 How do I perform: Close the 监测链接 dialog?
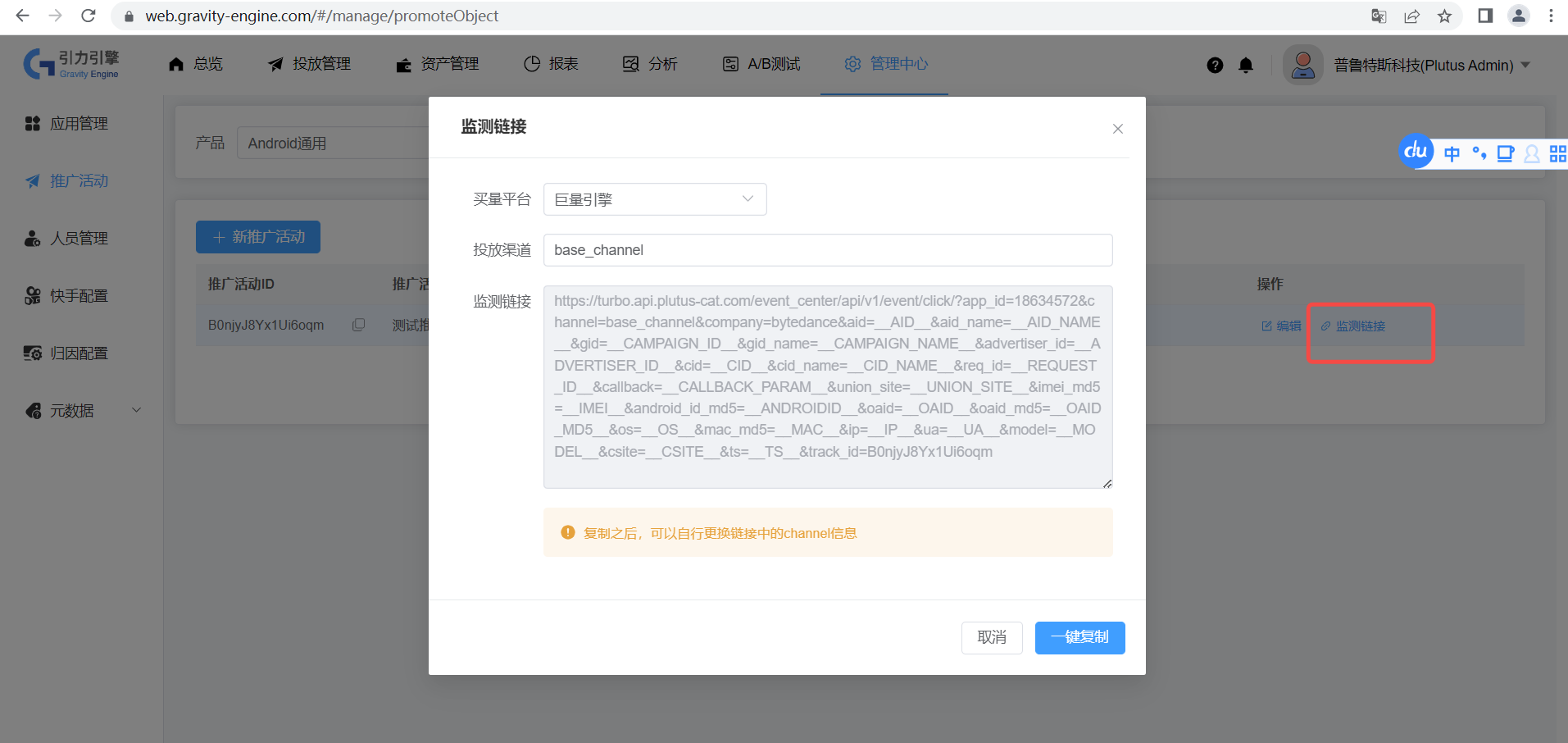click(1117, 129)
